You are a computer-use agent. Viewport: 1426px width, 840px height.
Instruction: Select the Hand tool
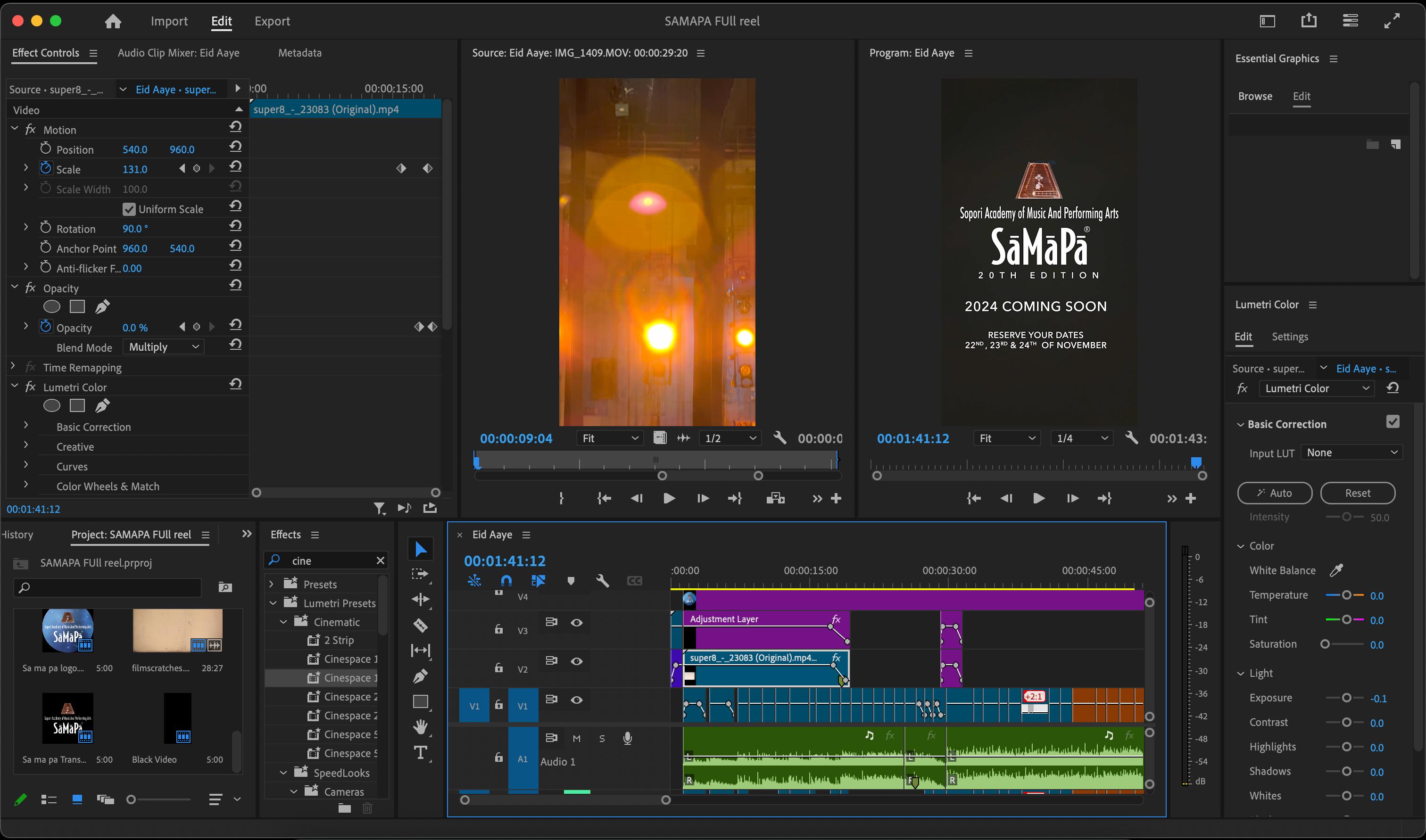pos(421,727)
